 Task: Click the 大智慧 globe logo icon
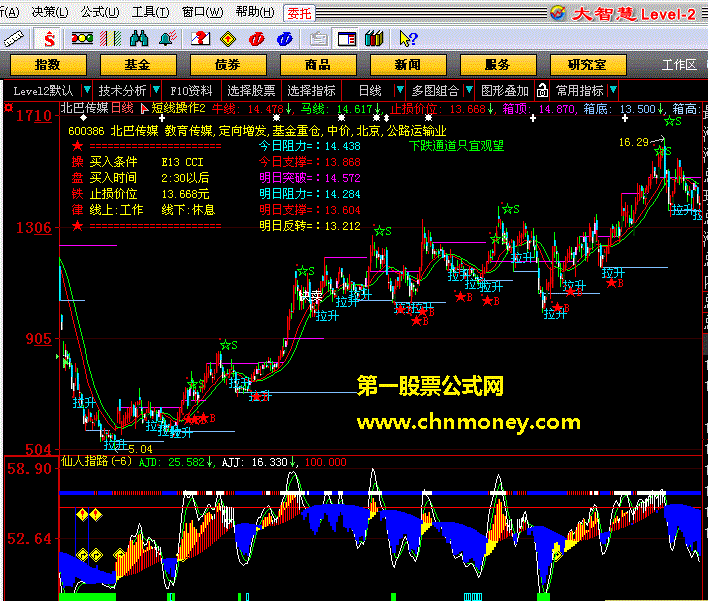pos(558,14)
